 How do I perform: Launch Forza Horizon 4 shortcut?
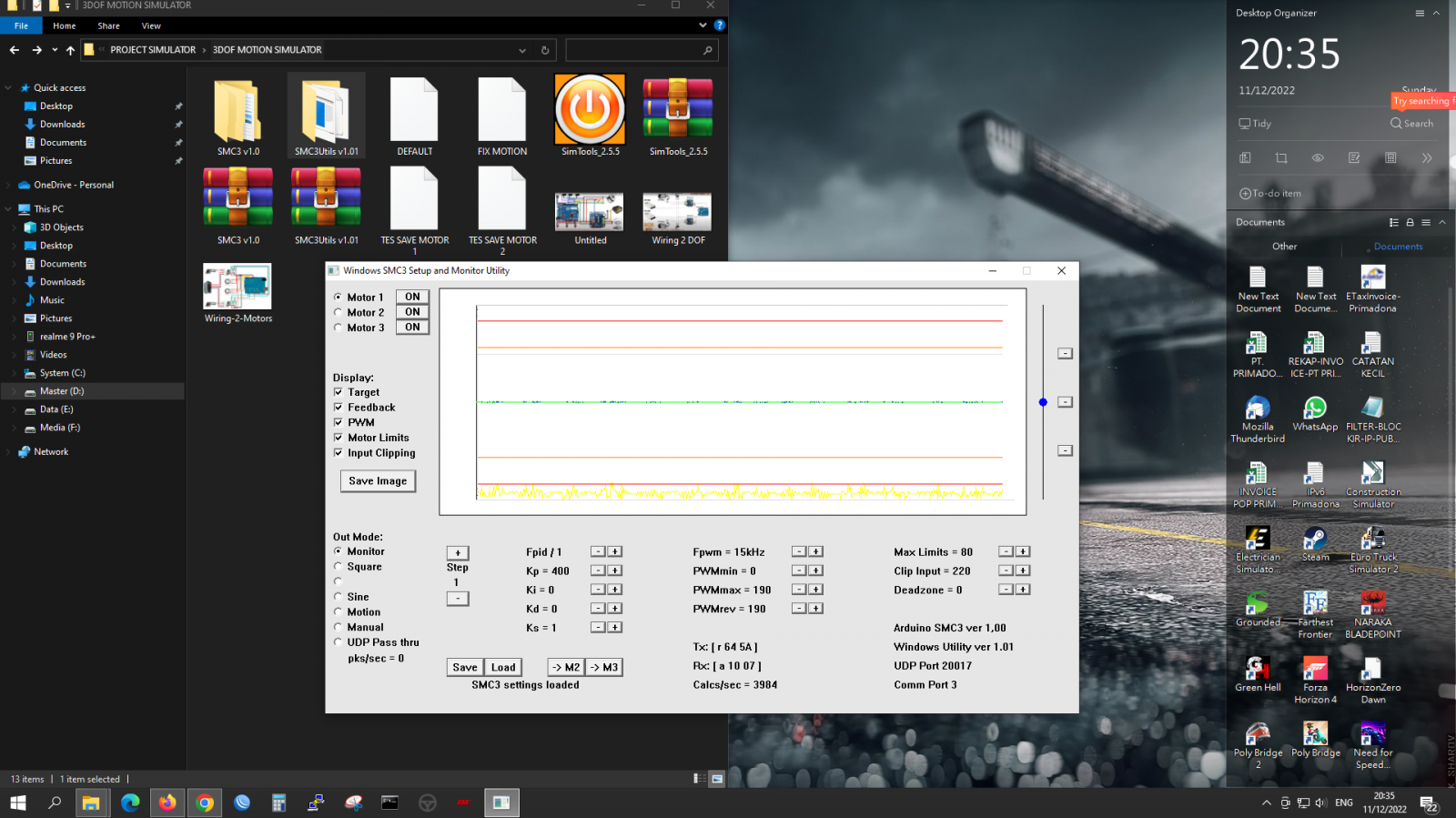(1315, 681)
